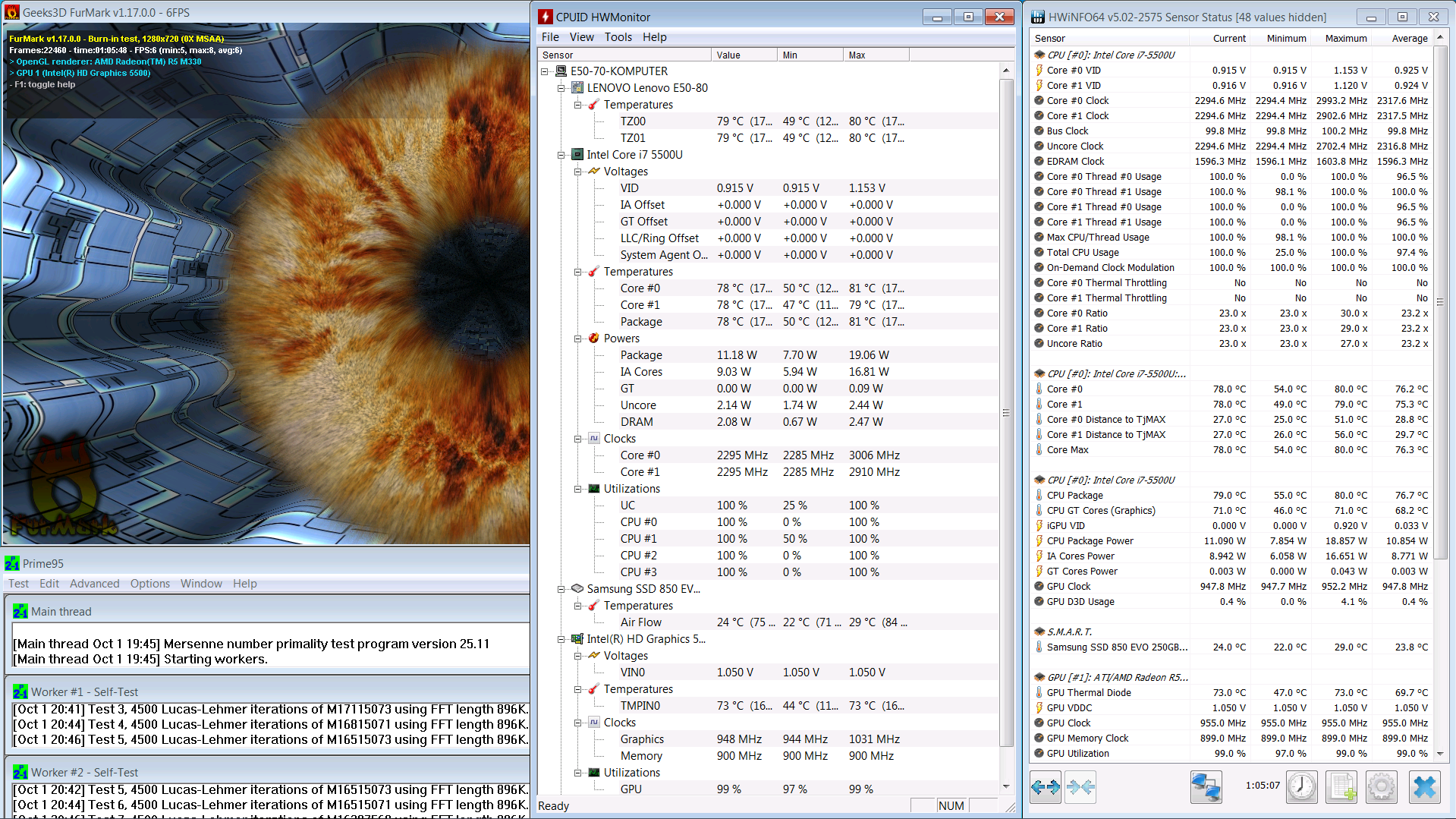1456x819 pixels.
Task: Collapse the CPU Powers node
Action: tap(577, 339)
